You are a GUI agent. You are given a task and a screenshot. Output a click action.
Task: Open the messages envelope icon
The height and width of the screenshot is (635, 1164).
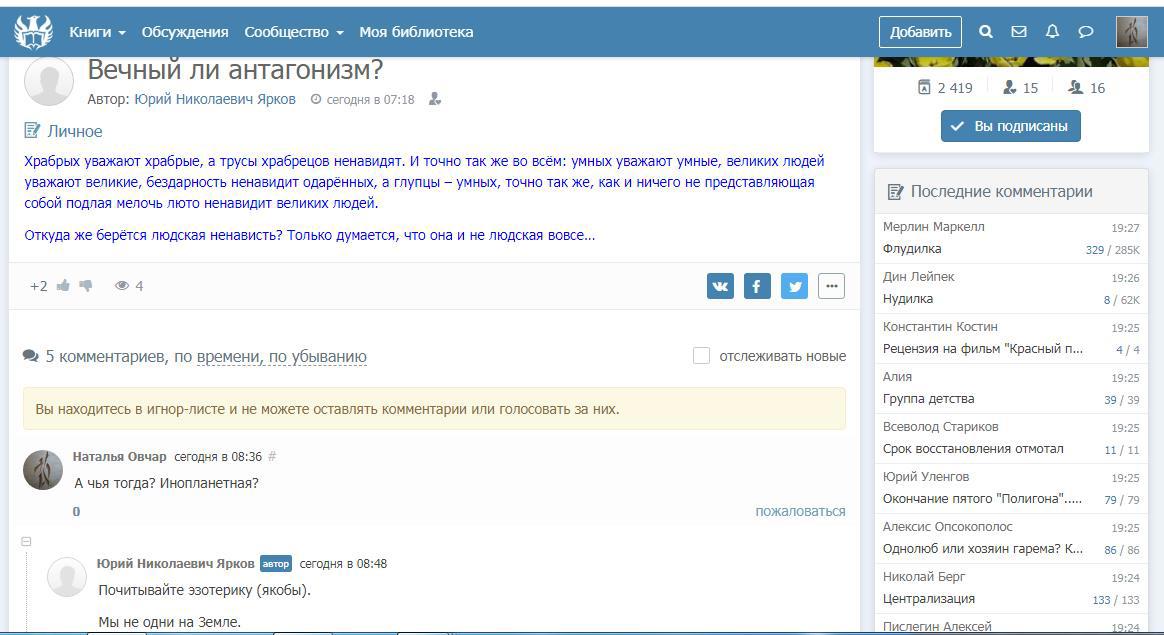tap(1019, 32)
